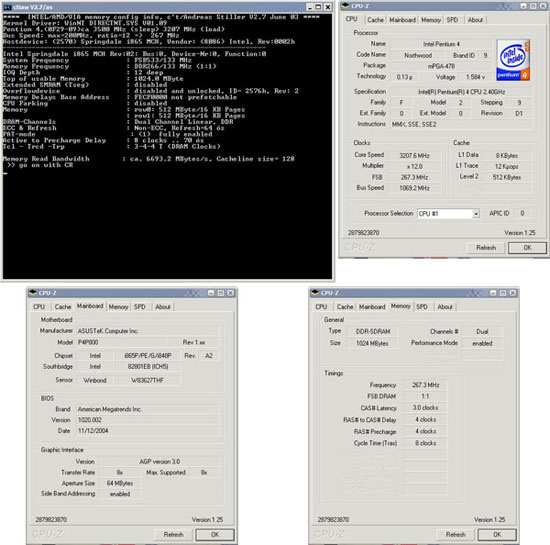The height and width of the screenshot is (545, 550).
Task: Click the CAS# Latency 3.0 clocks value
Action: pos(425,408)
